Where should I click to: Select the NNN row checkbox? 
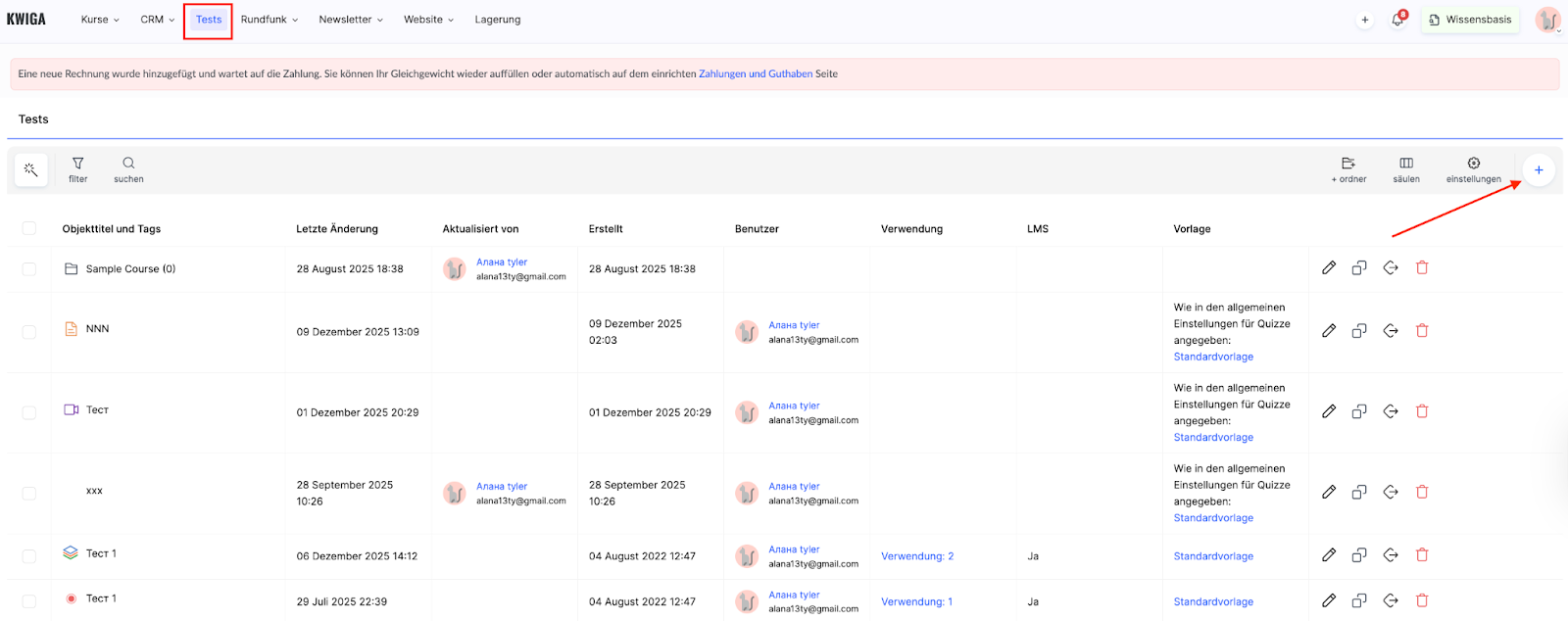tap(29, 332)
